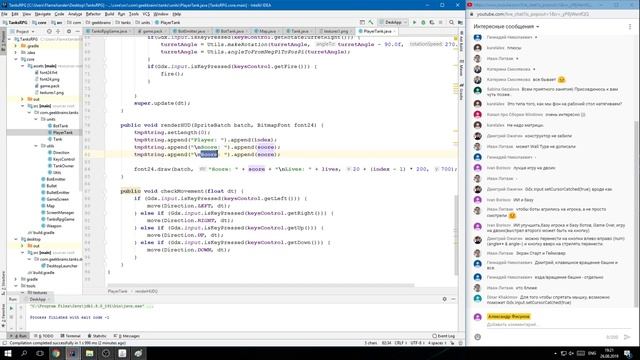This screenshot has height=360, width=640.
Task: Open the Refactor menu
Action: click(93, 14)
